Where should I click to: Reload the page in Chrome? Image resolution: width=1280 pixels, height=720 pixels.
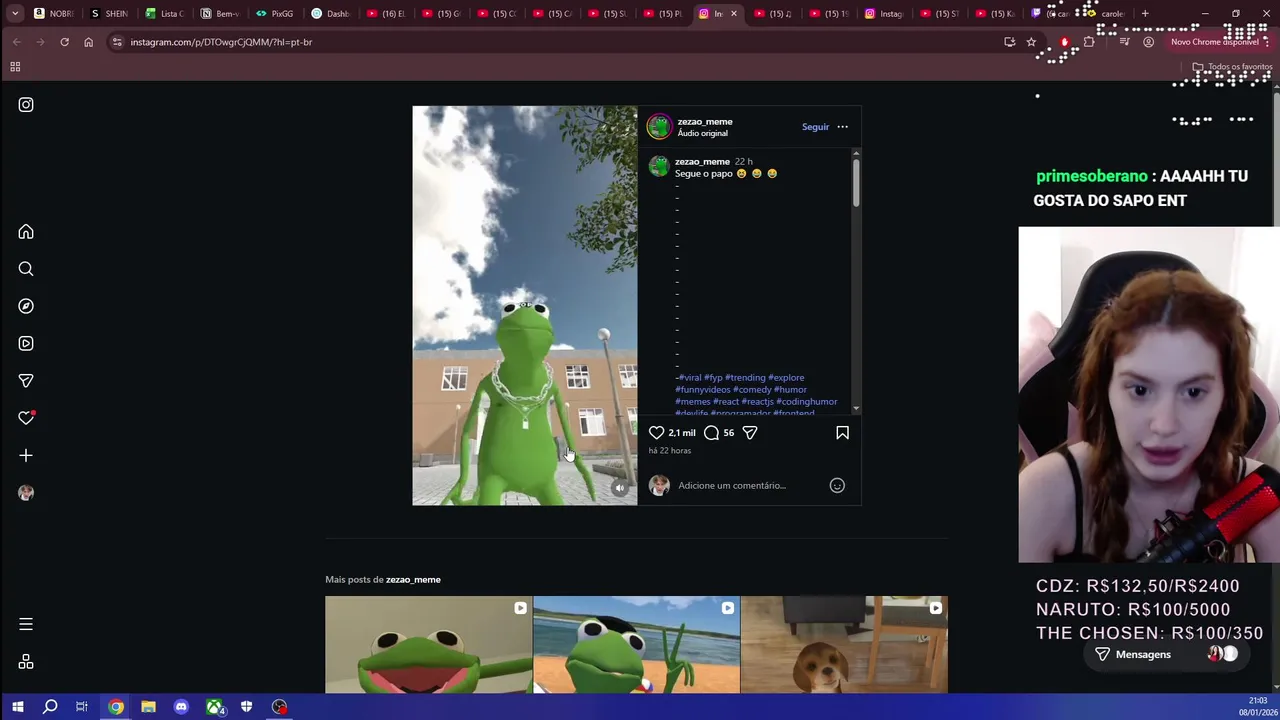64,42
